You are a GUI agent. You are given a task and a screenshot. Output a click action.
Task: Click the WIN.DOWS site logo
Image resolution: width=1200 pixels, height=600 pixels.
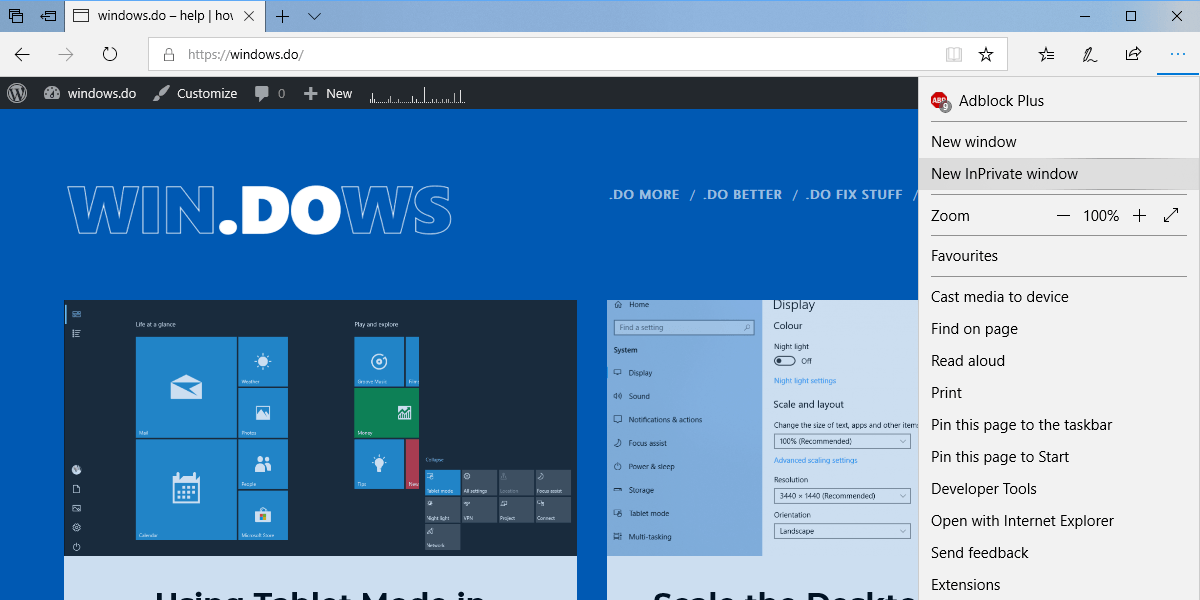click(x=259, y=210)
